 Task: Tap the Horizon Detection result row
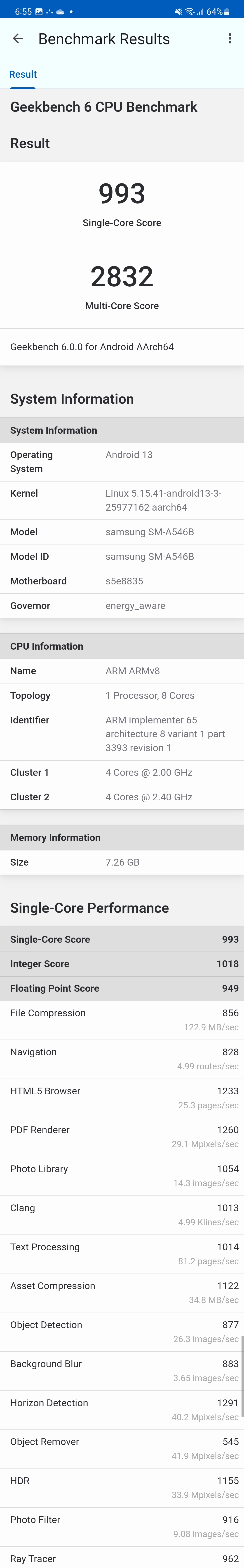click(x=122, y=1410)
